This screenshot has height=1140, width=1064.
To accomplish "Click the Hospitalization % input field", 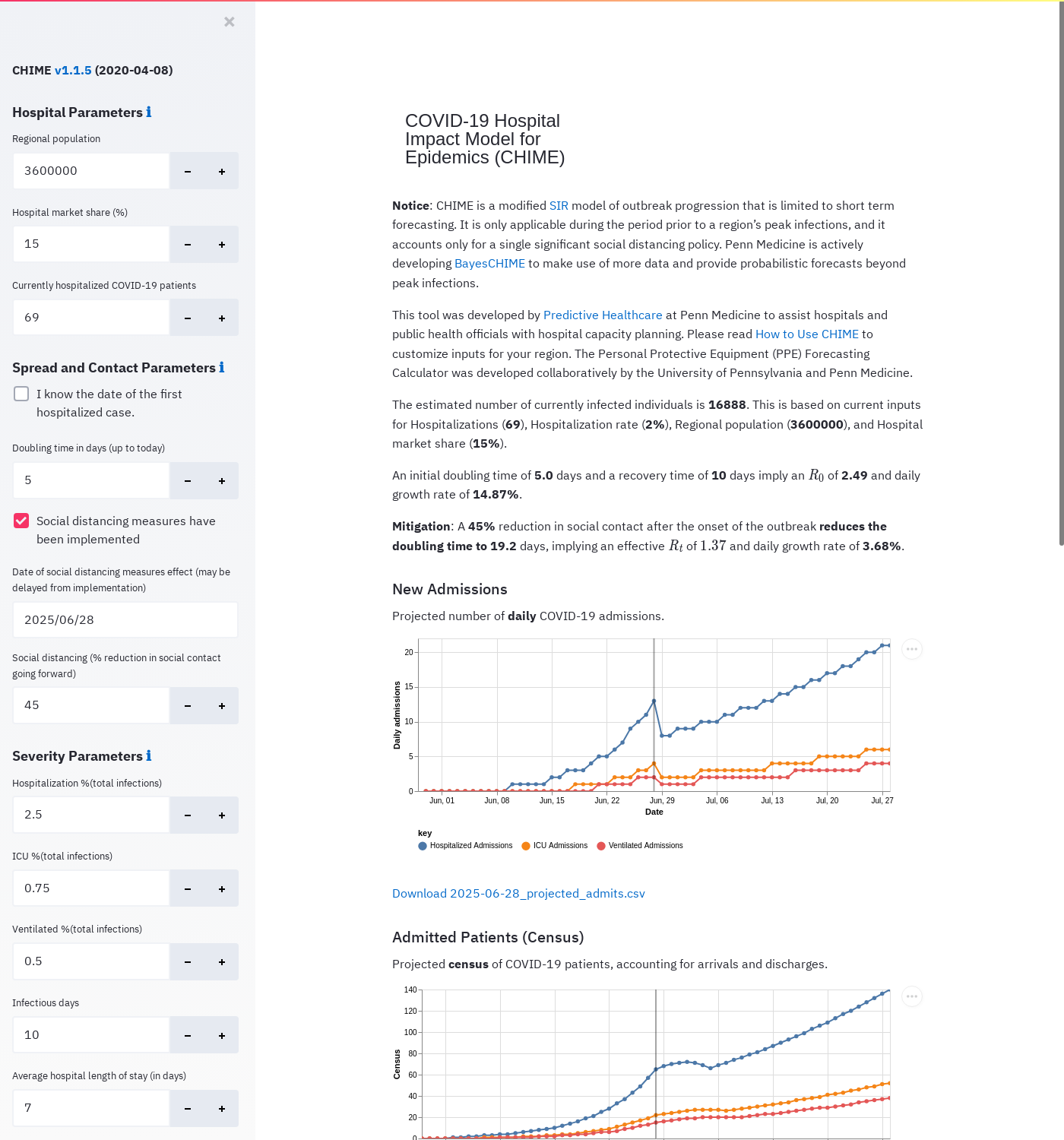I will (x=91, y=815).
